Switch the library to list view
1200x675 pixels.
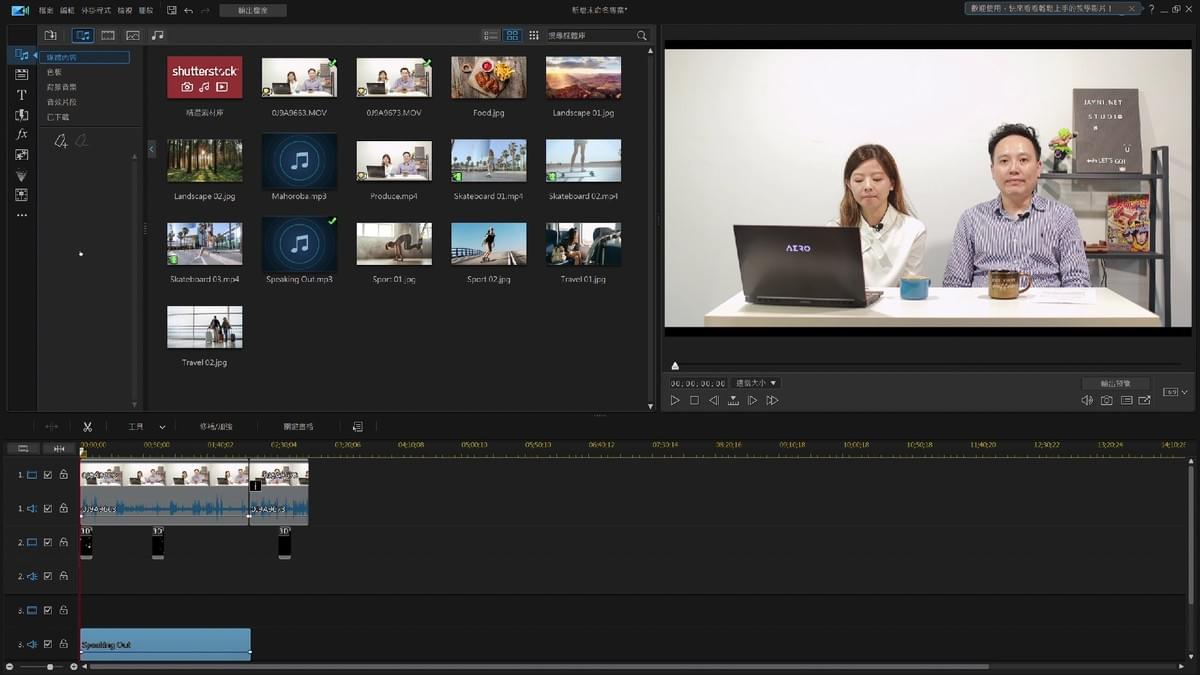click(x=490, y=35)
